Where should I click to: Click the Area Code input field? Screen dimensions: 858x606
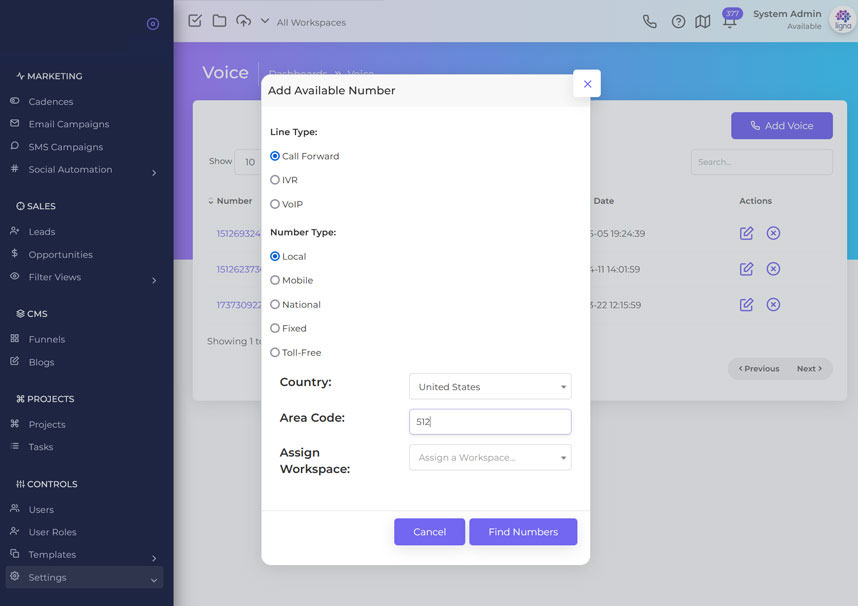(x=490, y=422)
